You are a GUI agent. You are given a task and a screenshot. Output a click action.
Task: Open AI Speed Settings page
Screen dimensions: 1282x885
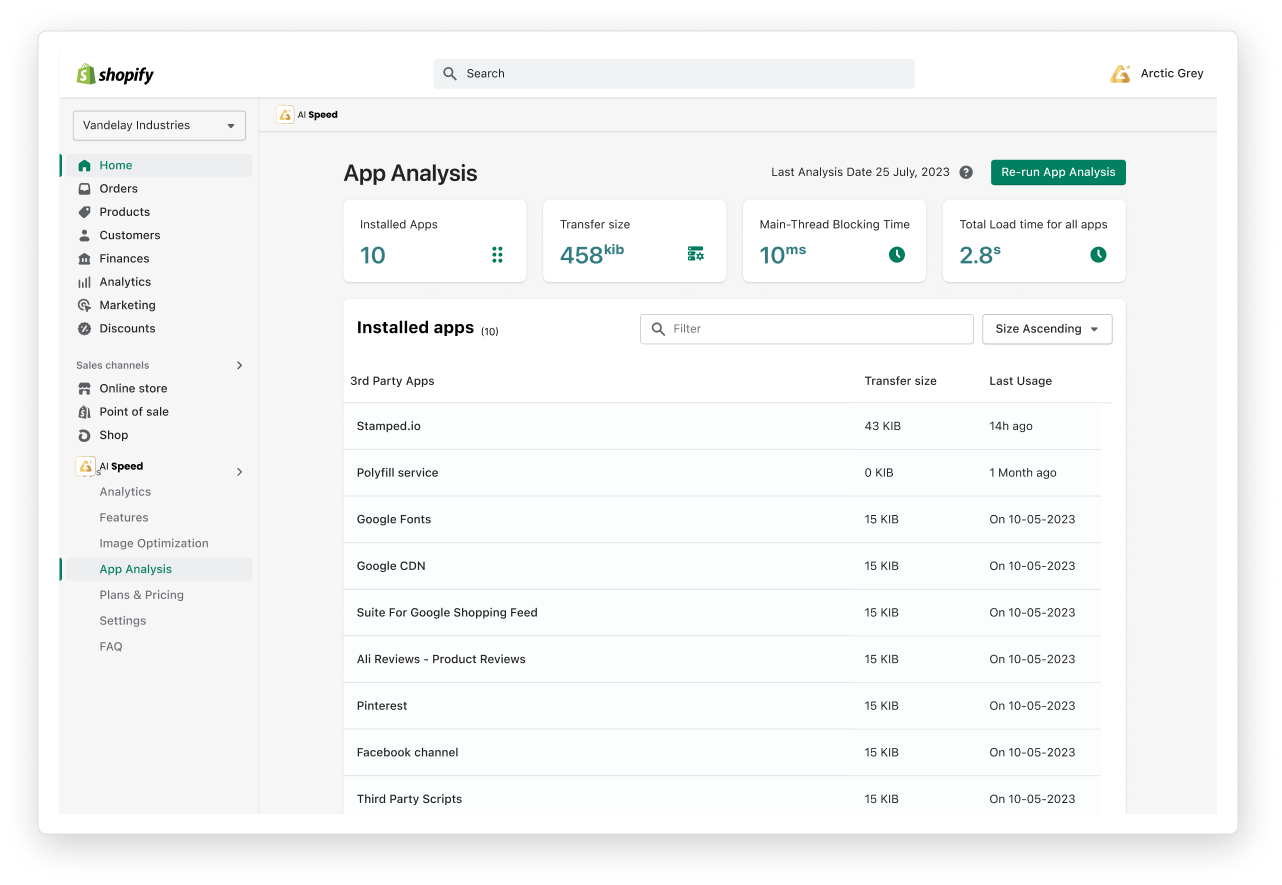click(x=123, y=621)
